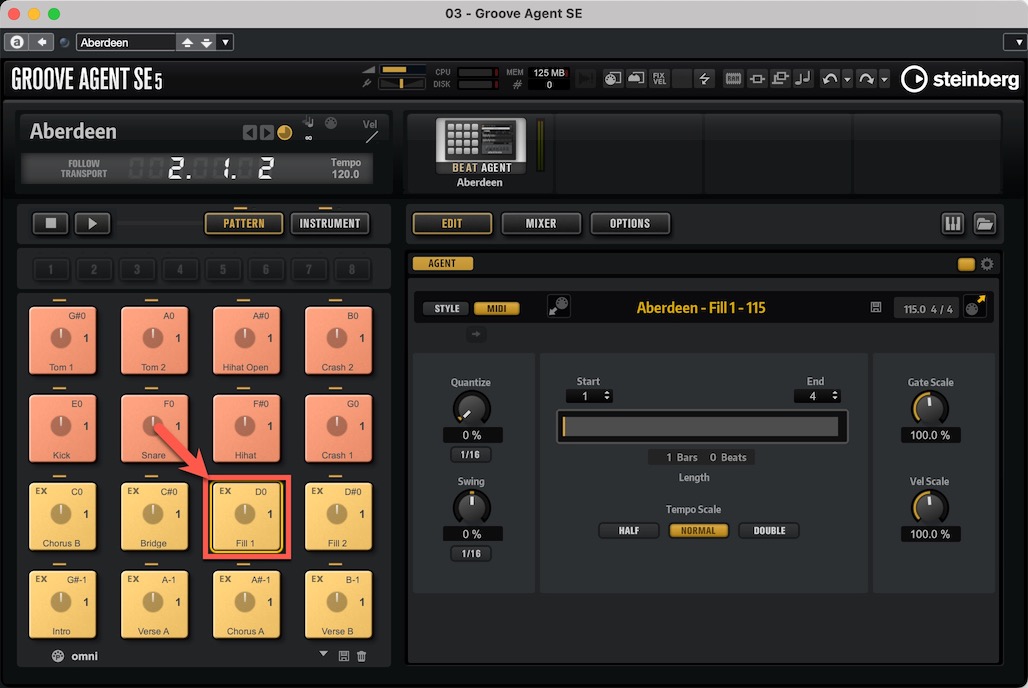Open the undo history dropdown arrow

click(847, 80)
